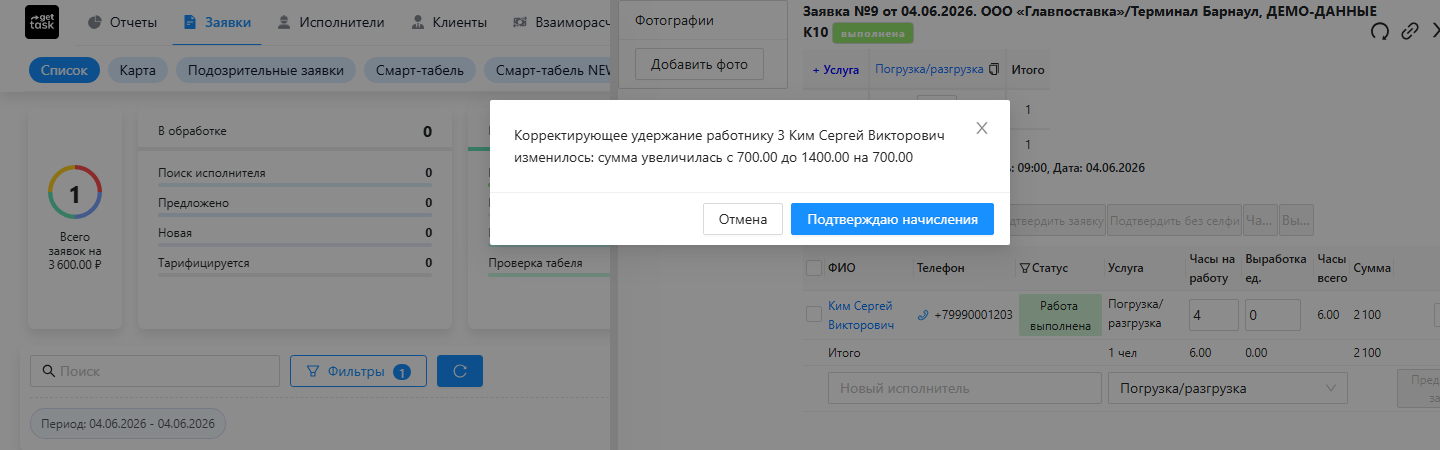Click the Поиск search field
Viewport: 1440px width, 450px height.
pos(155,371)
